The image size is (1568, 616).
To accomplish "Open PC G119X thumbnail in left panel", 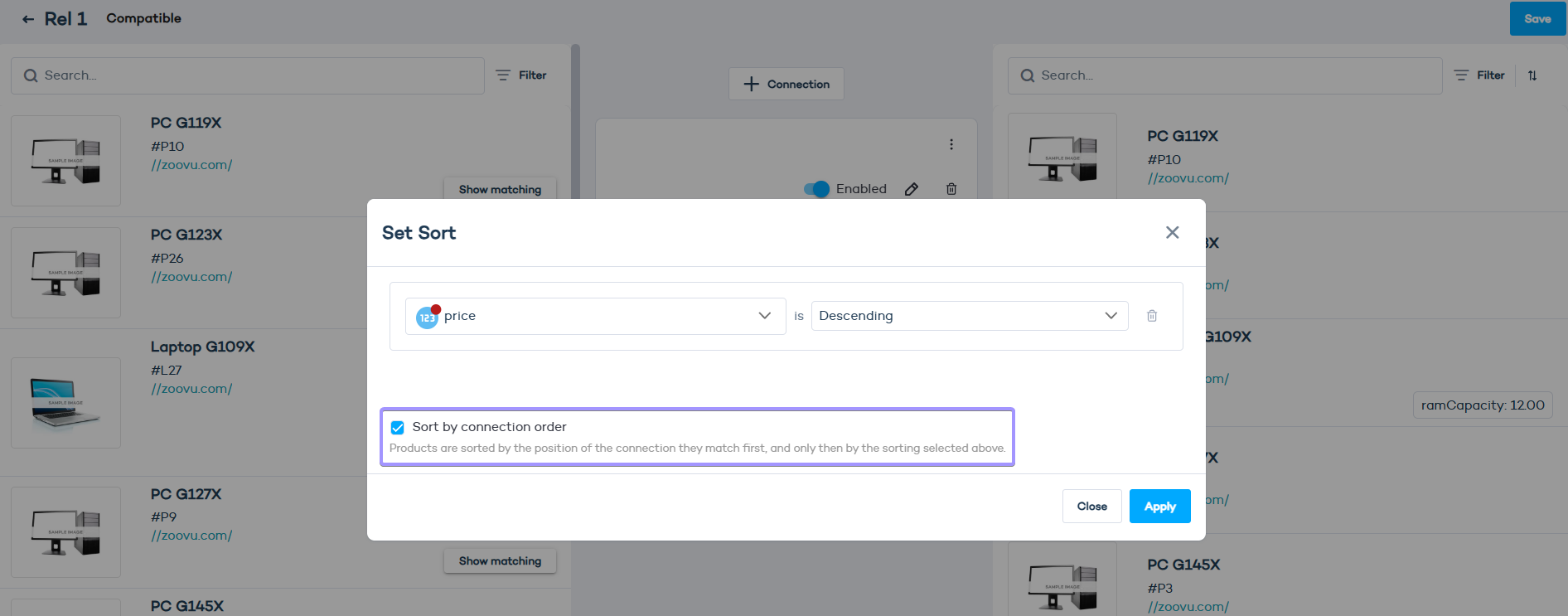I will 65,161.
